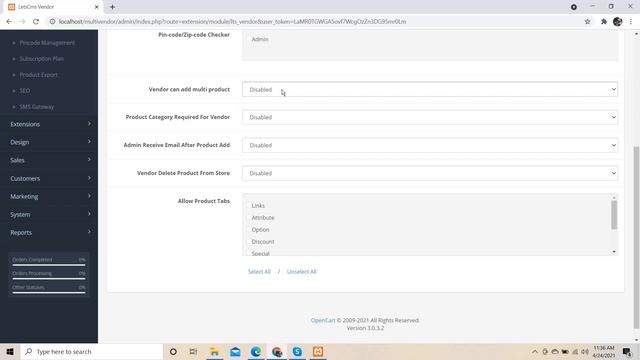Bookmark this page with star icon
This screenshot has width=640, height=360.
pyautogui.click(x=587, y=22)
